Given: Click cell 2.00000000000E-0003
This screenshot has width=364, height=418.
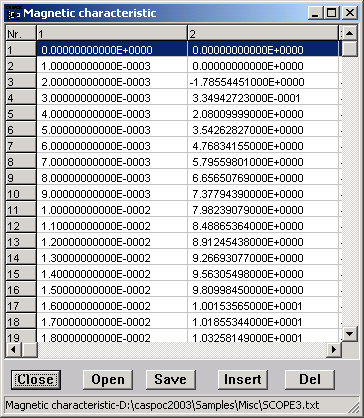Looking at the screenshot, I should tap(112, 81).
